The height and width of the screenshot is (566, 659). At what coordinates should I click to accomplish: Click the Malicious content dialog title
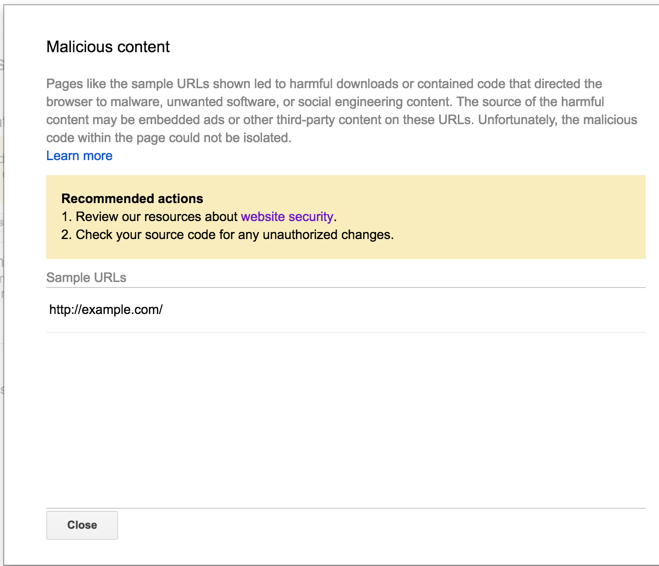(x=108, y=47)
